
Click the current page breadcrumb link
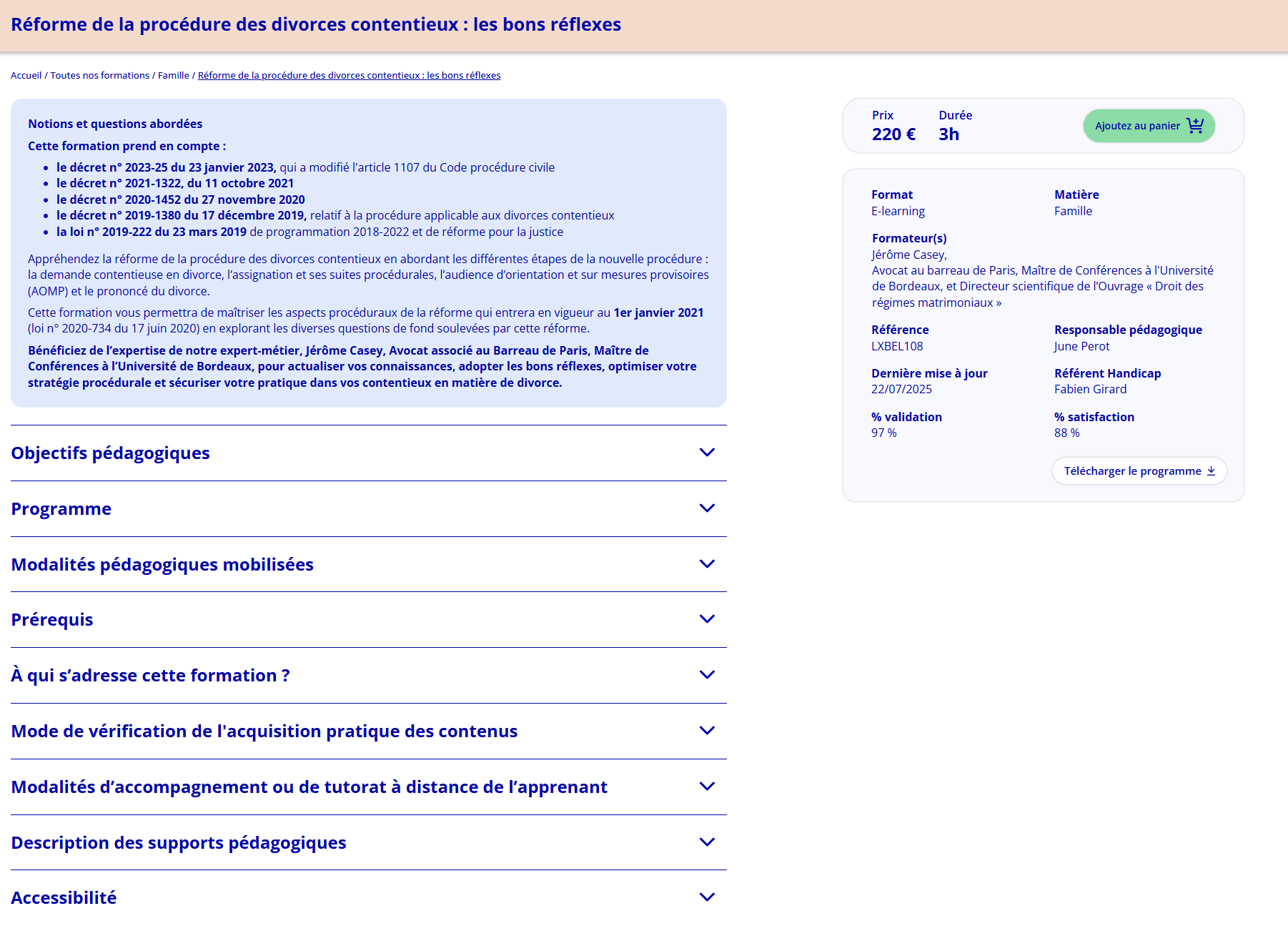pyautogui.click(x=349, y=76)
